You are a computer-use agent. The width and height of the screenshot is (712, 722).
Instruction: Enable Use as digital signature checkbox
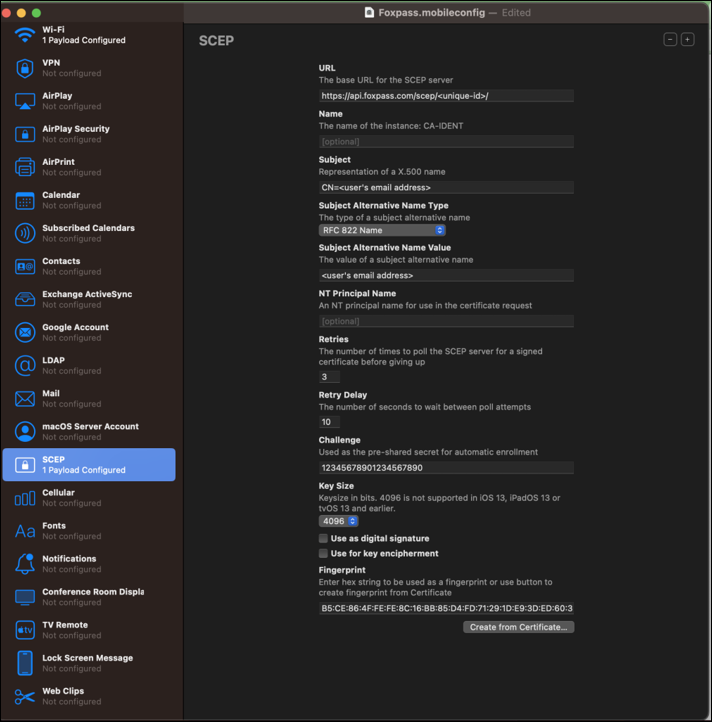click(x=323, y=538)
